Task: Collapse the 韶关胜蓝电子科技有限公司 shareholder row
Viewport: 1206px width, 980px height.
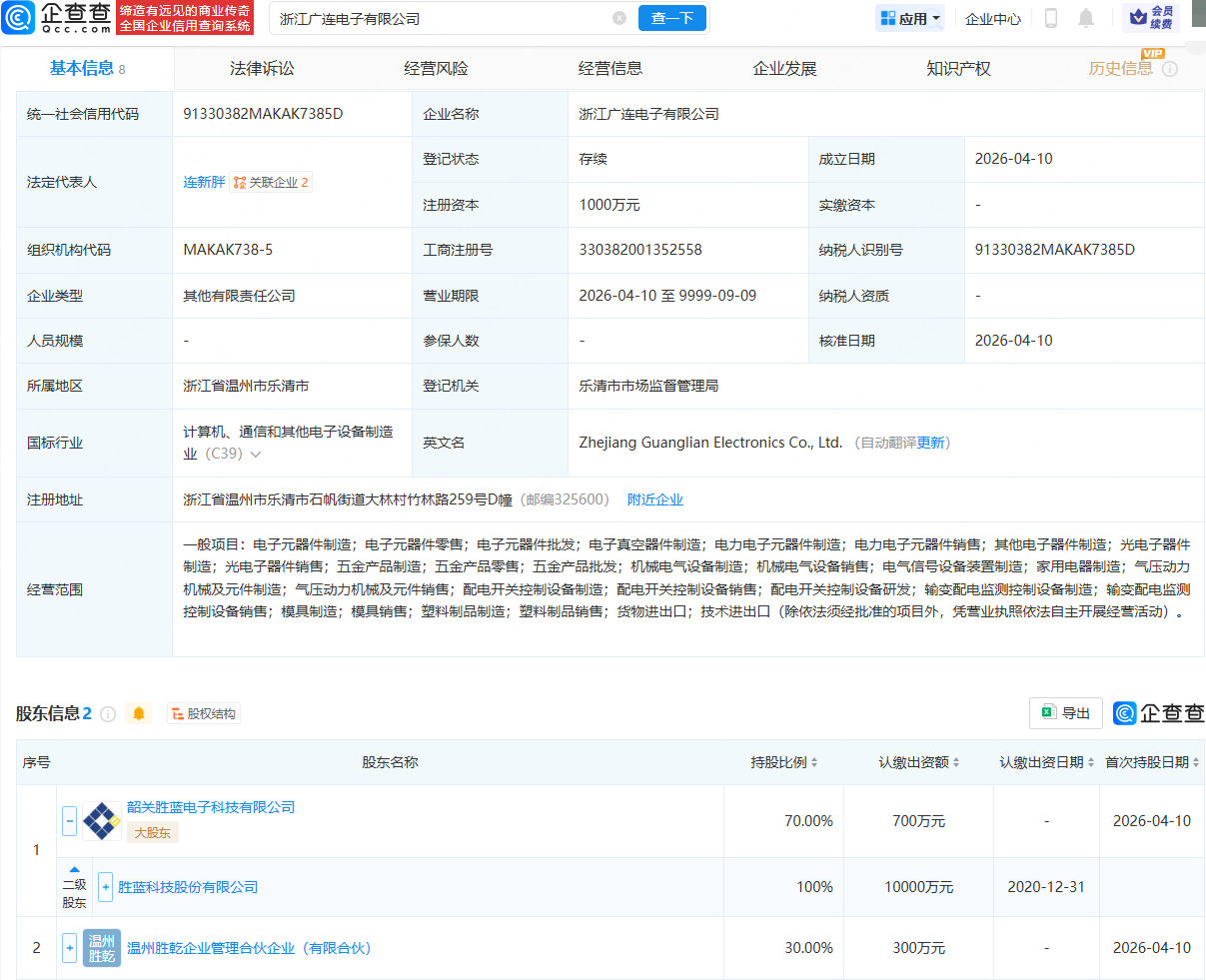Action: coord(68,820)
